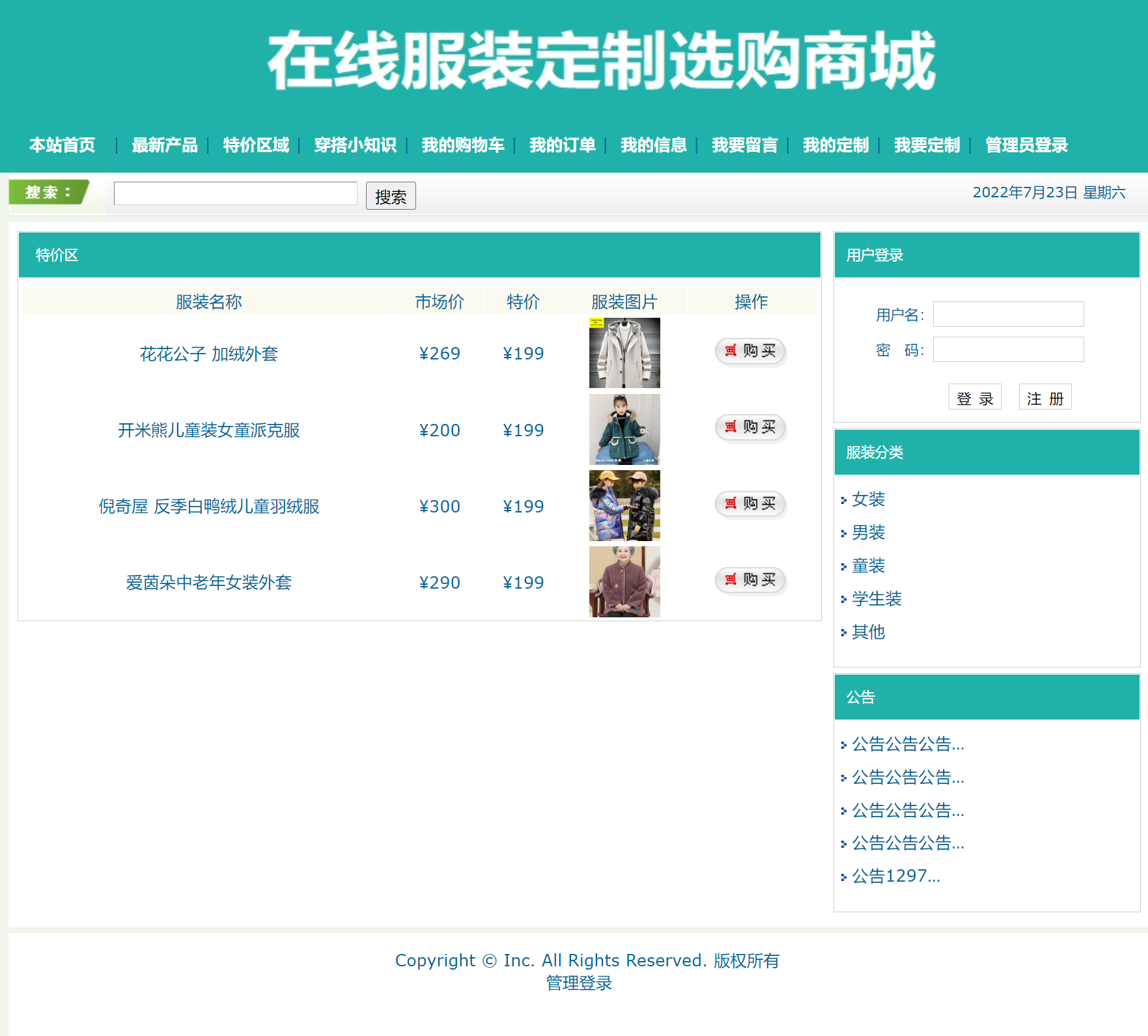Click the 花花公子 coat product thumbnail

[x=624, y=352]
